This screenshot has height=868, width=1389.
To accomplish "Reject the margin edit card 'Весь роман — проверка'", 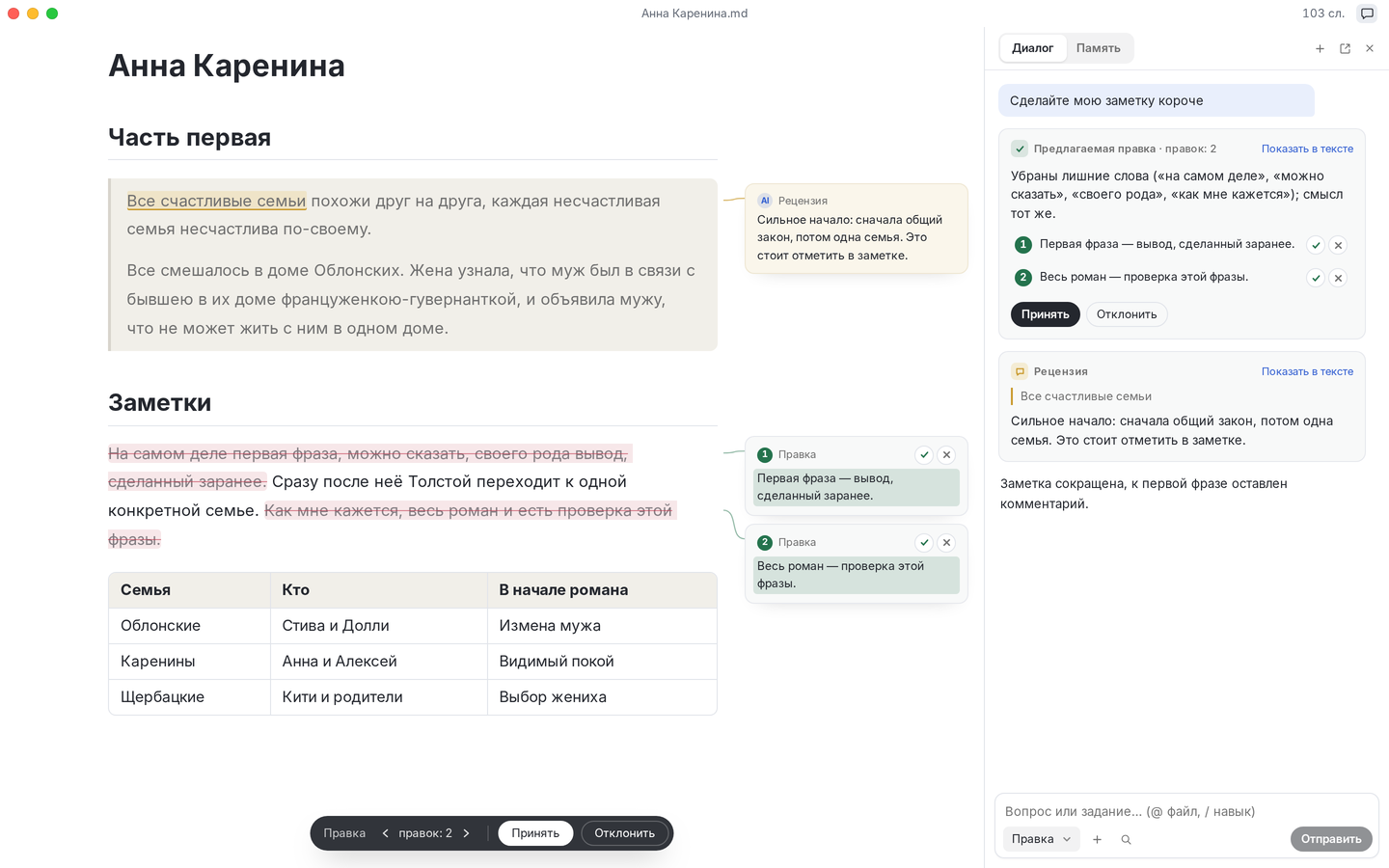I will [946, 542].
